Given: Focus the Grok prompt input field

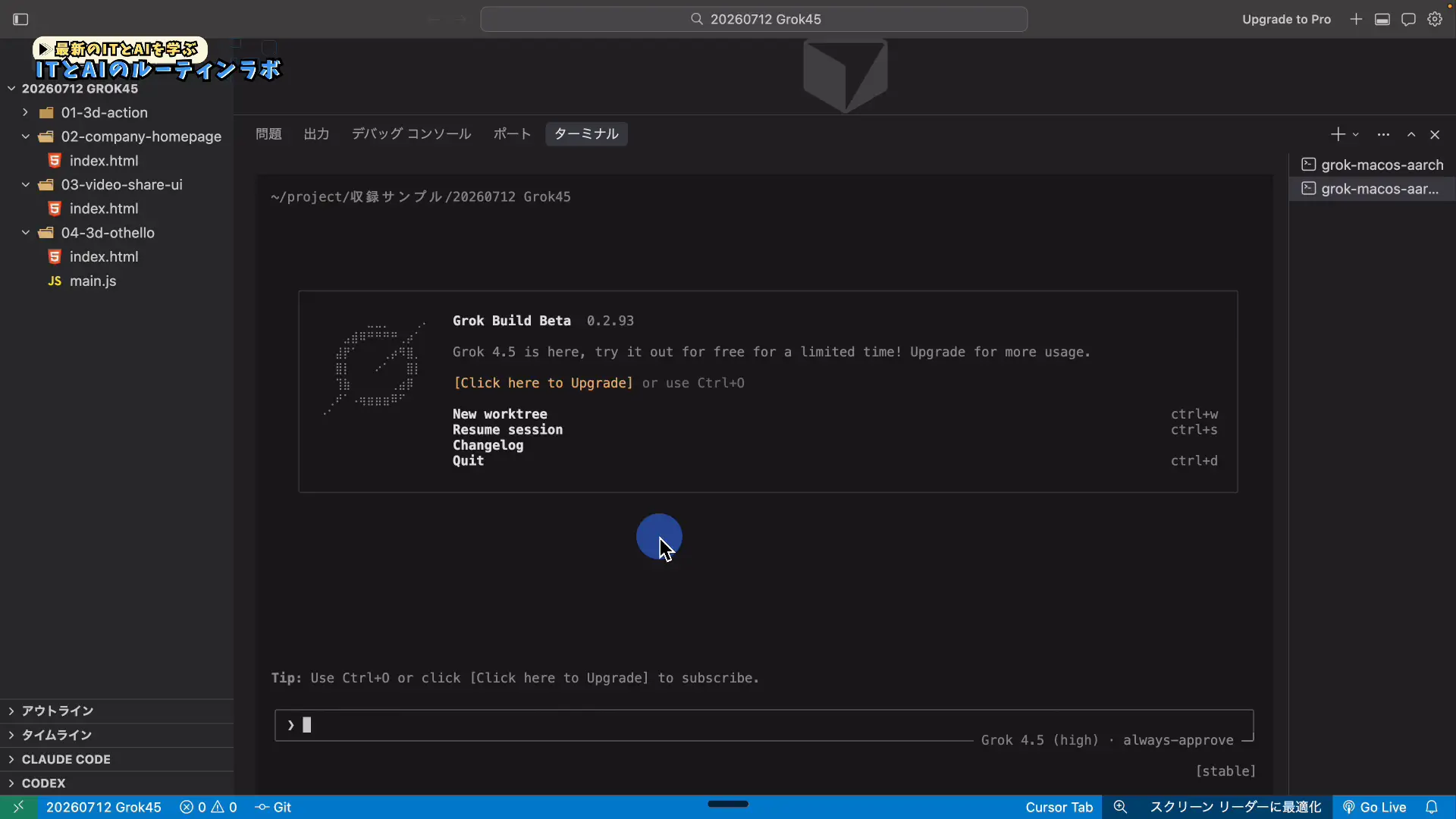Looking at the screenshot, I should coord(764,725).
